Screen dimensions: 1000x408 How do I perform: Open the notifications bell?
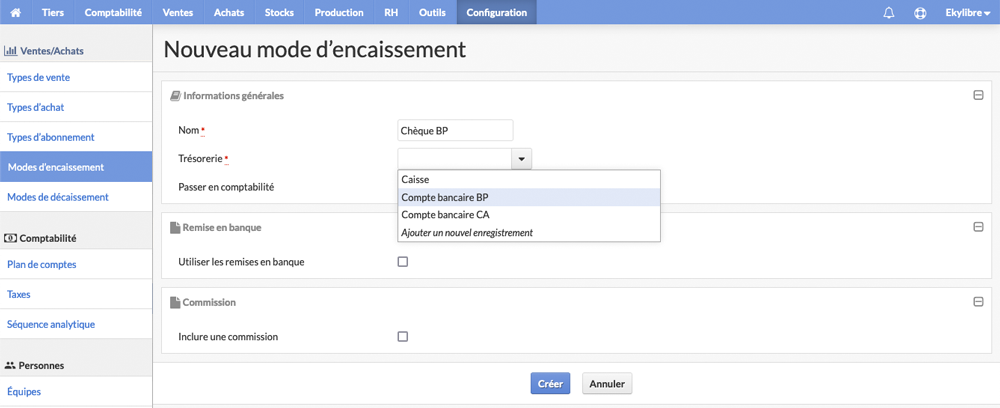tap(888, 13)
